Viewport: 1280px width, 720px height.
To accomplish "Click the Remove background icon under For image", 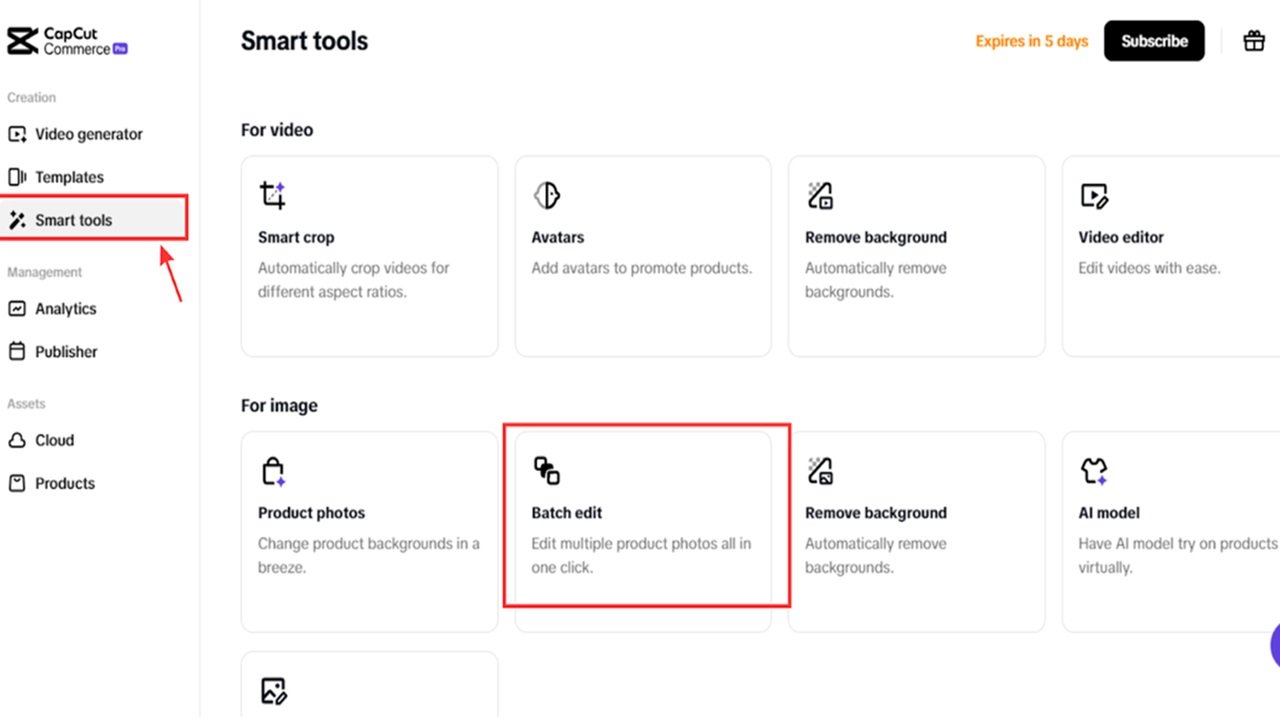I will tap(820, 470).
